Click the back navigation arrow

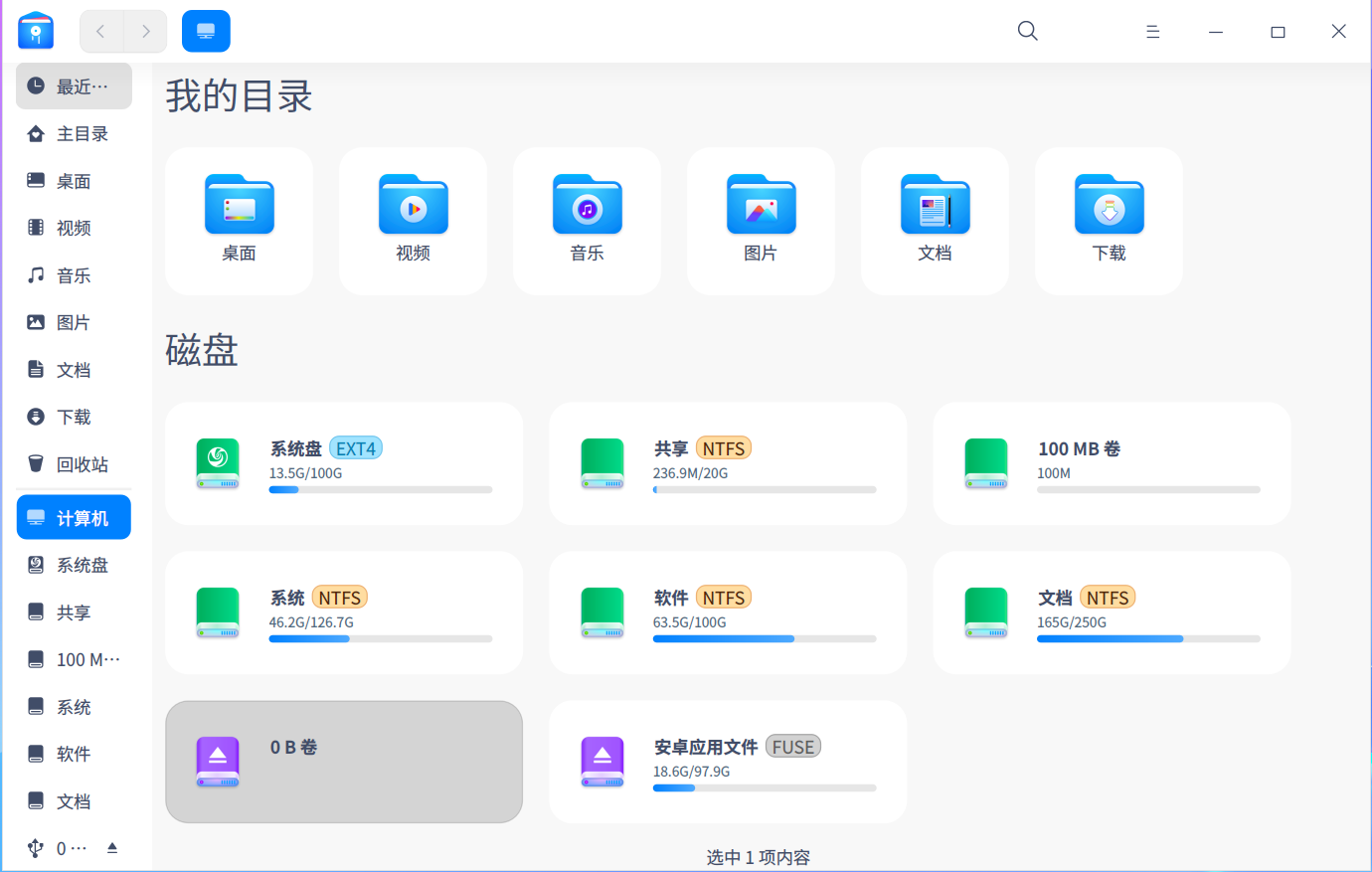(x=99, y=31)
